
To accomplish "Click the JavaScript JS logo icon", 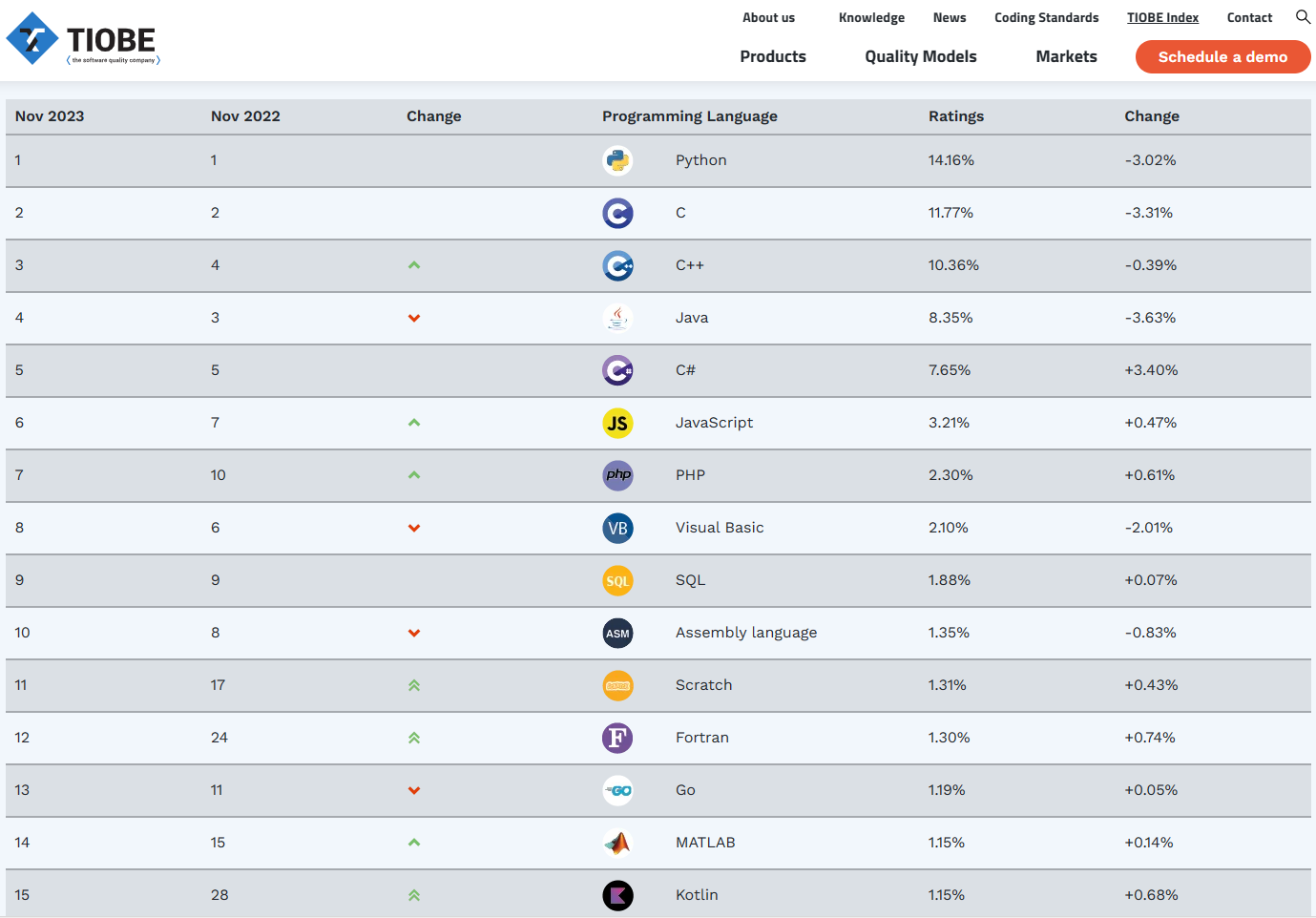I will (x=617, y=423).
